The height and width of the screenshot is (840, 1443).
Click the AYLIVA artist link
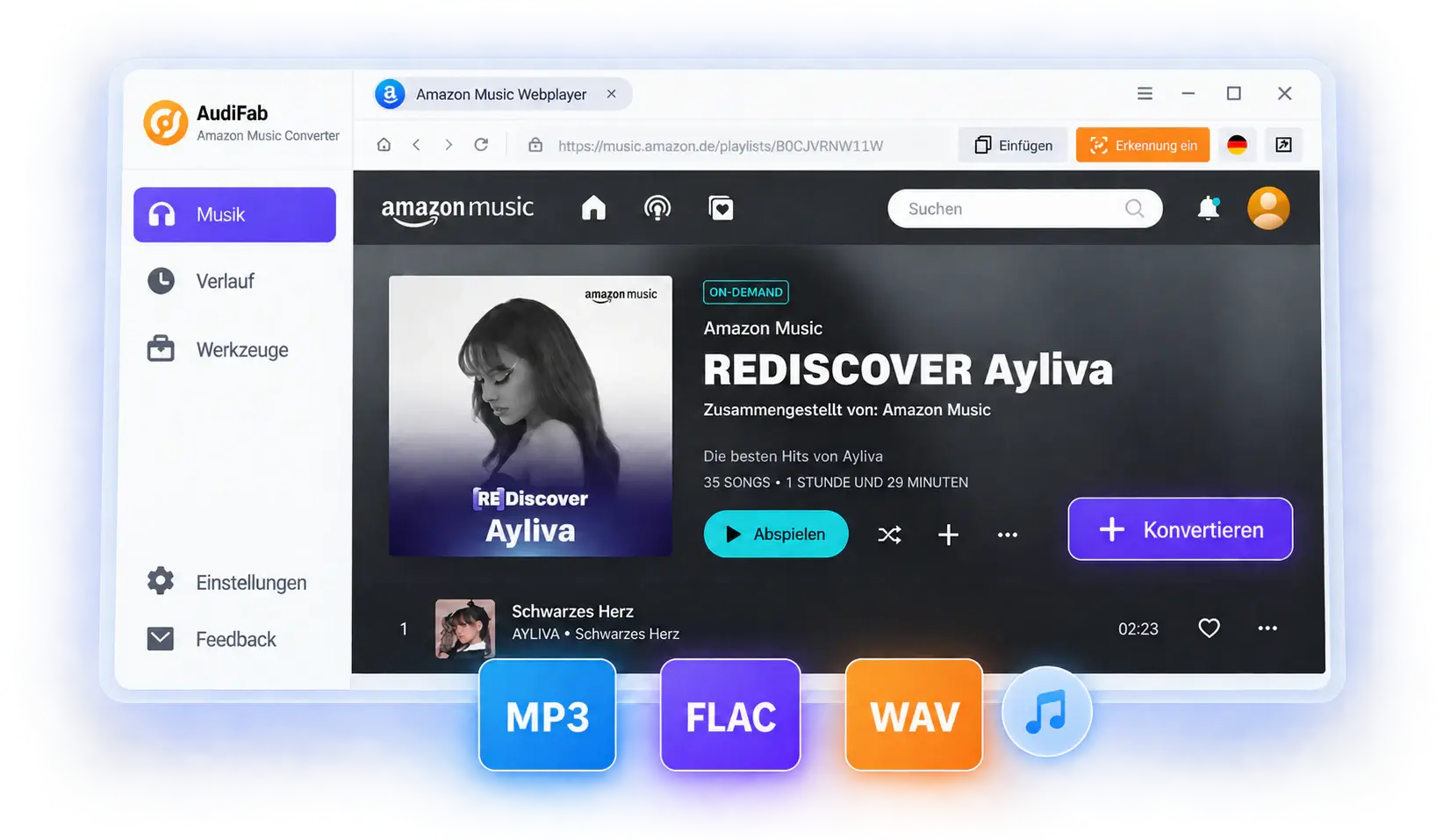[535, 634]
